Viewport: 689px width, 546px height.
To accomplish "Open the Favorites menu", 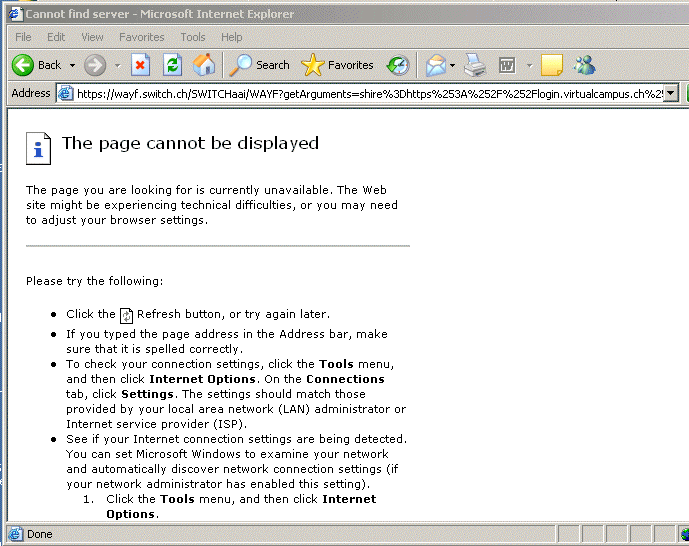I will (142, 37).
